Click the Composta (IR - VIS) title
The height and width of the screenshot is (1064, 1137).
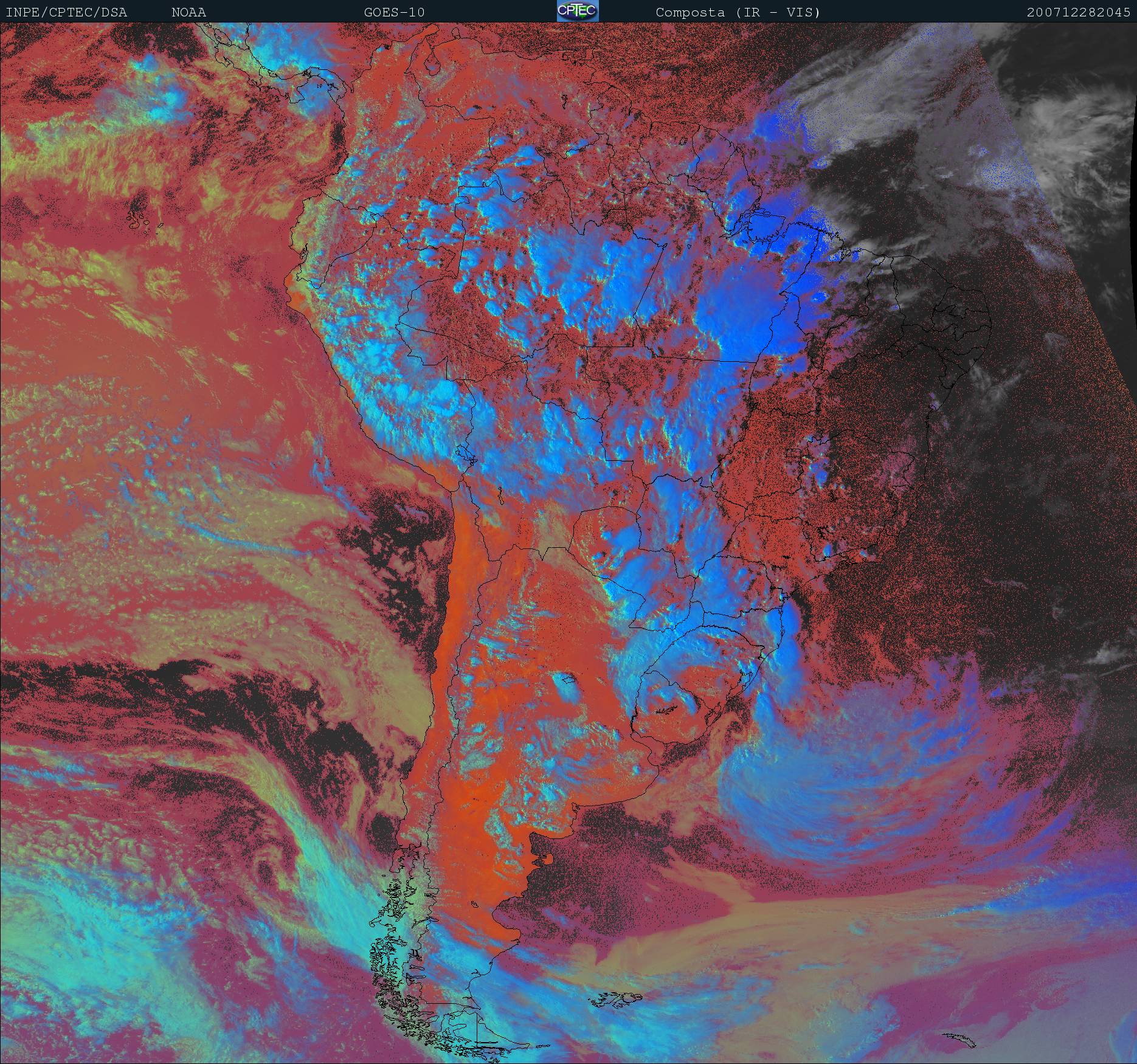[738, 12]
